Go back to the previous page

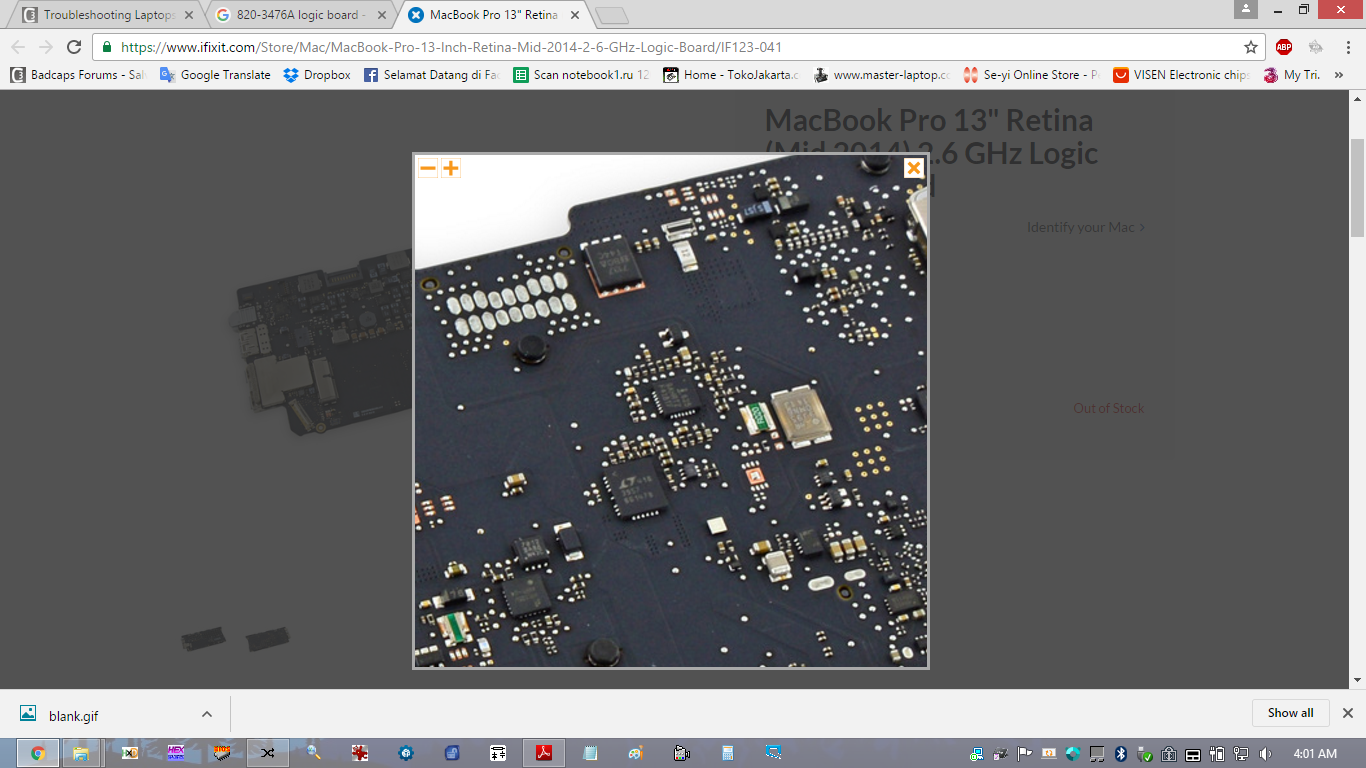(18, 47)
